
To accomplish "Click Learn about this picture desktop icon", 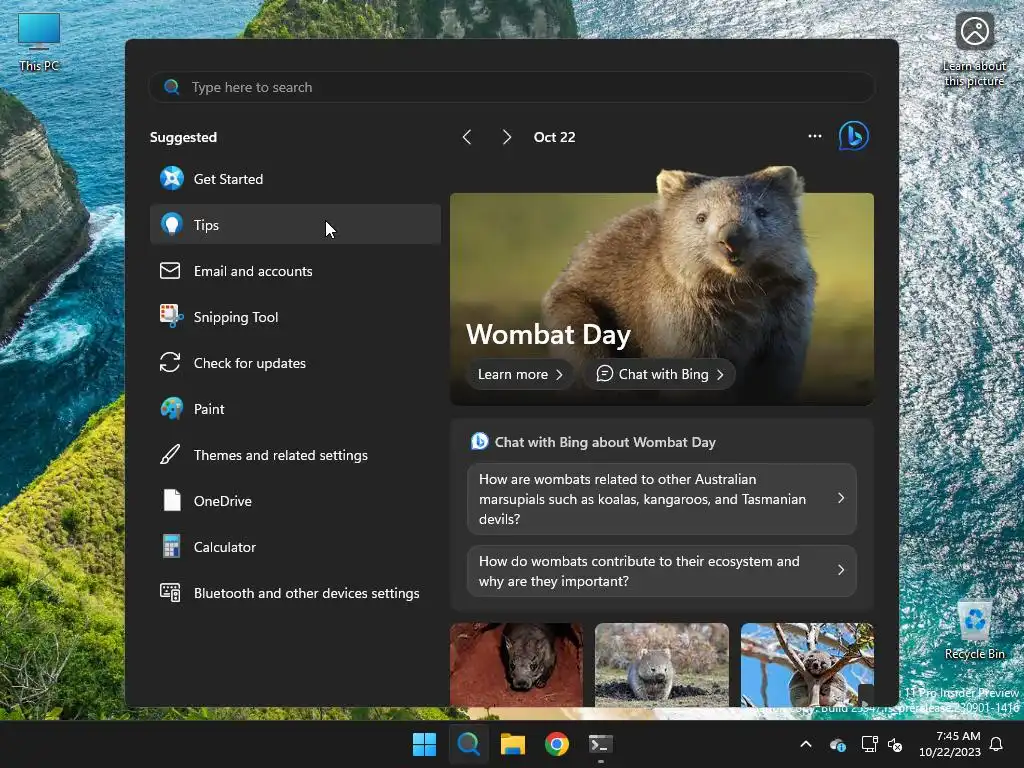I will point(974,49).
